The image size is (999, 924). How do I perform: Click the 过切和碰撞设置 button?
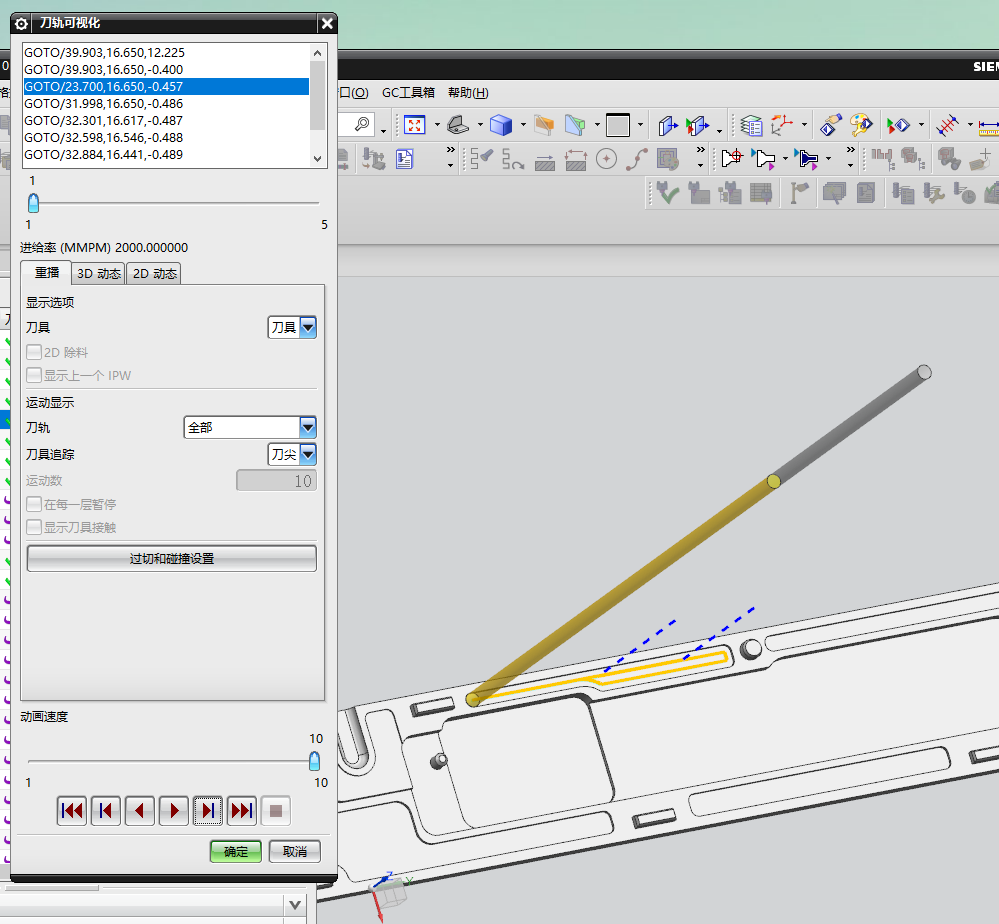[171, 559]
